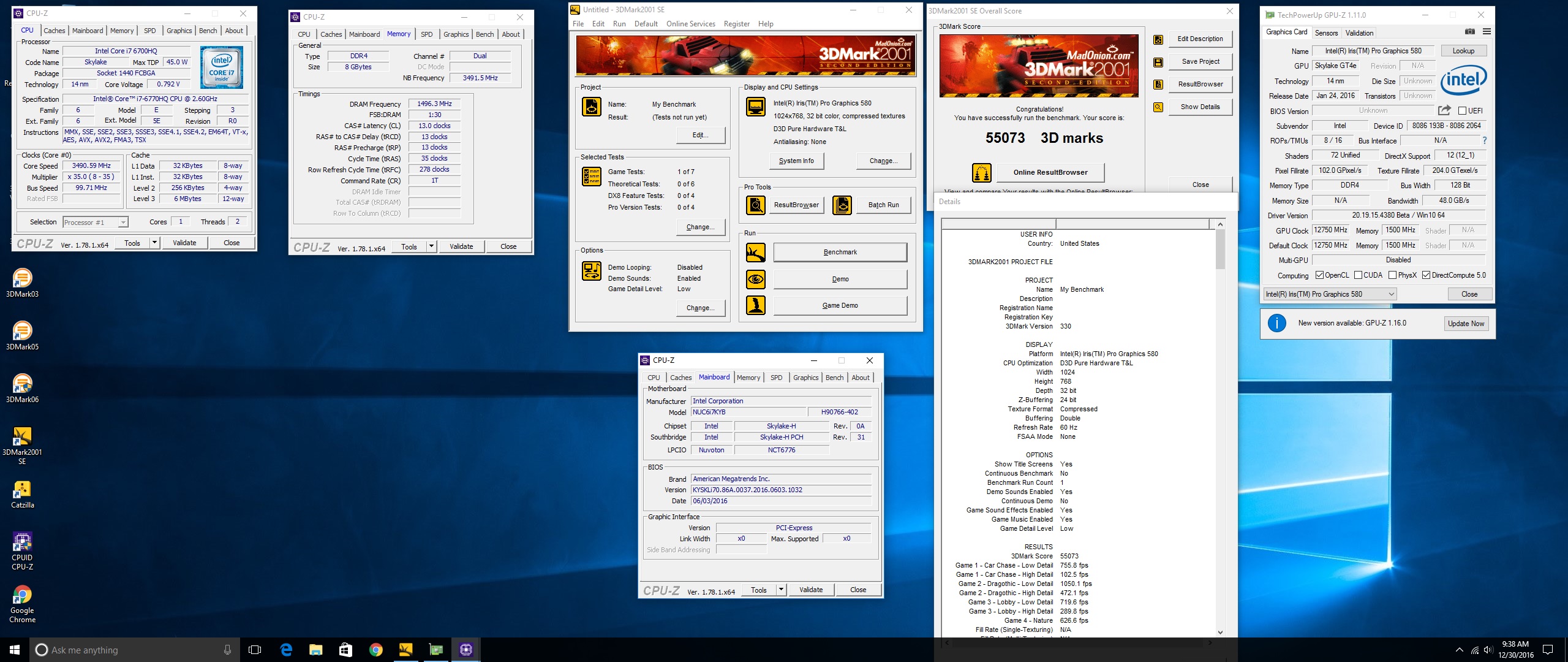
Task: Click the Benchmark run icon
Action: (756, 252)
